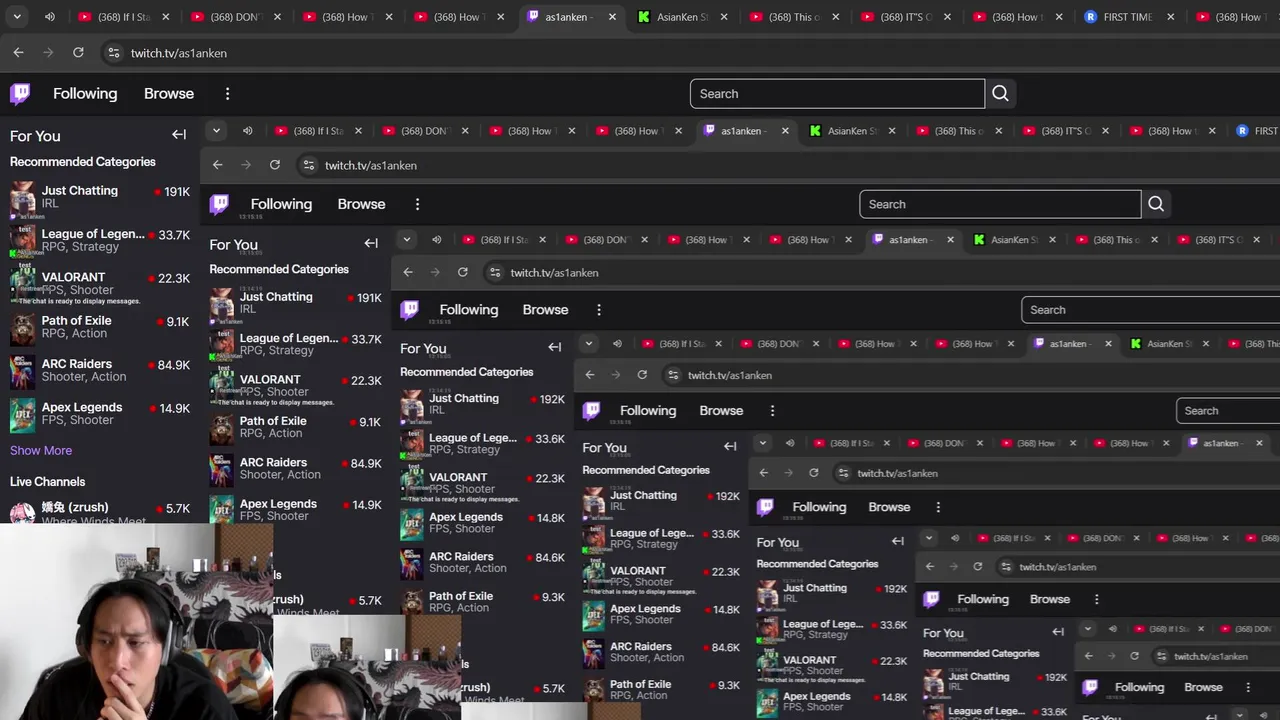Open League of Legends category in outermost sidebar
Viewport: 1280px width, 720px height.
pos(100,240)
